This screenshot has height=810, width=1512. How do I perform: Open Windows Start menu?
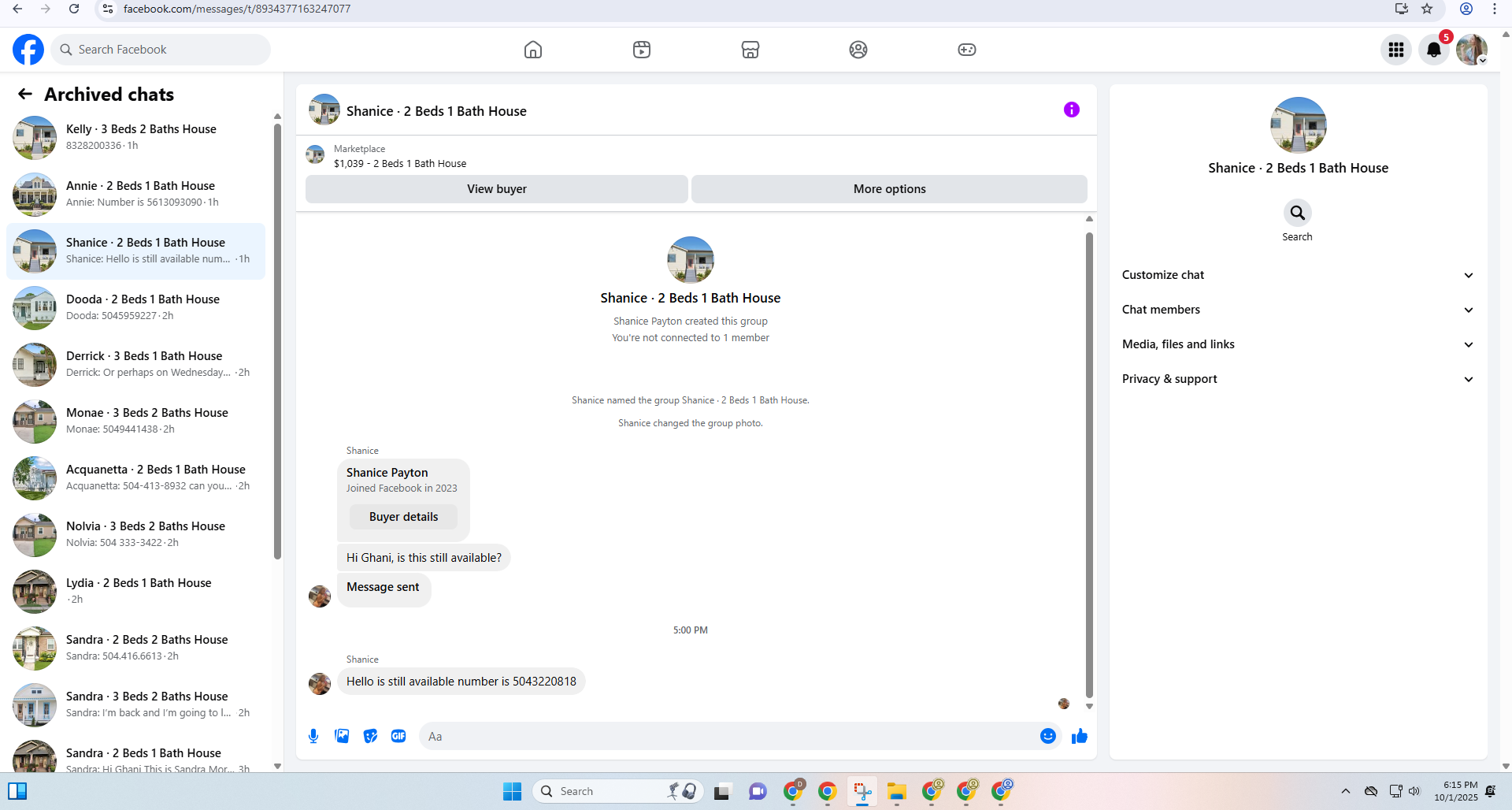pyautogui.click(x=513, y=791)
